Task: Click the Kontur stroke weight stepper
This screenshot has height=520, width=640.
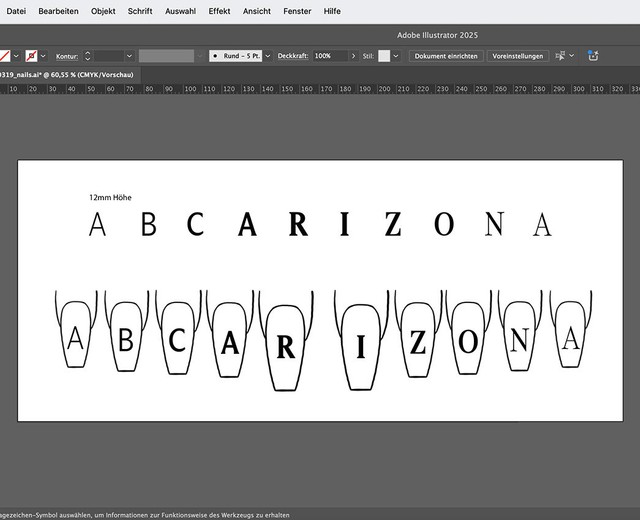Action: [x=87, y=56]
